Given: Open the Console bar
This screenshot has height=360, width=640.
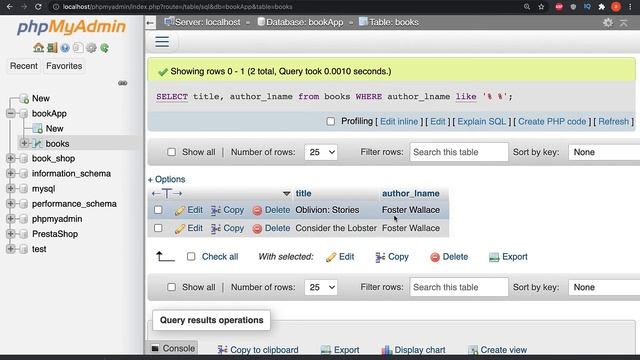Looking at the screenshot, I should click(x=173, y=348).
